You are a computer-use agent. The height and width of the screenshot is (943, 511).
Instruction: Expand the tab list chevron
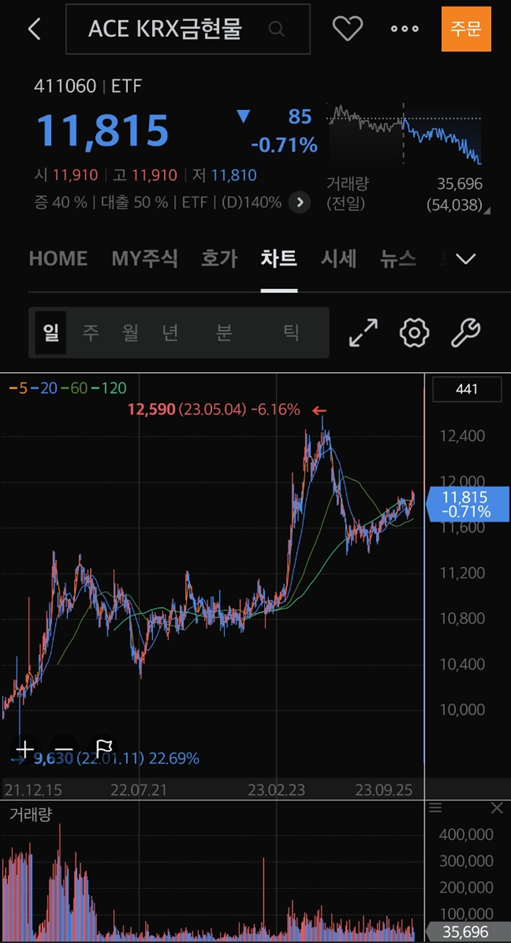pos(466,259)
